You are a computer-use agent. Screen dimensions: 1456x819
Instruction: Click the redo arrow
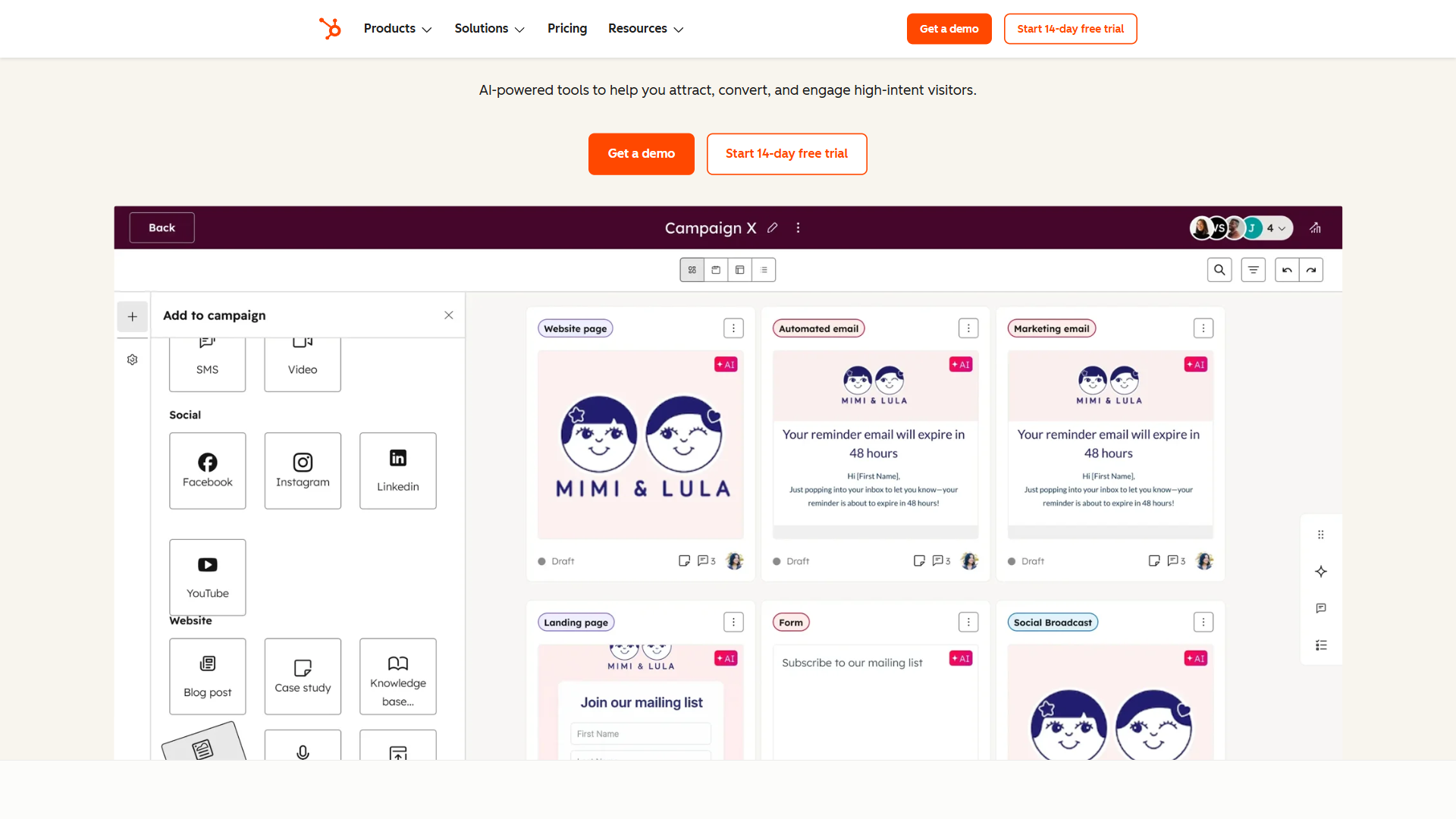click(x=1311, y=270)
